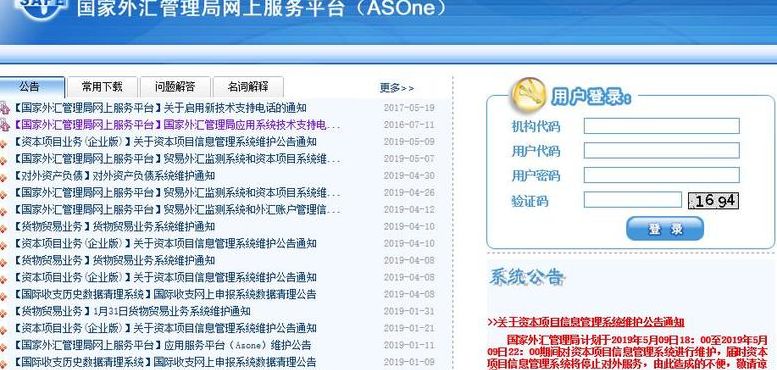The height and width of the screenshot is (370, 777).
Task: Click the bullet icon beside 对外资产负债 notice
Action: tap(3, 177)
